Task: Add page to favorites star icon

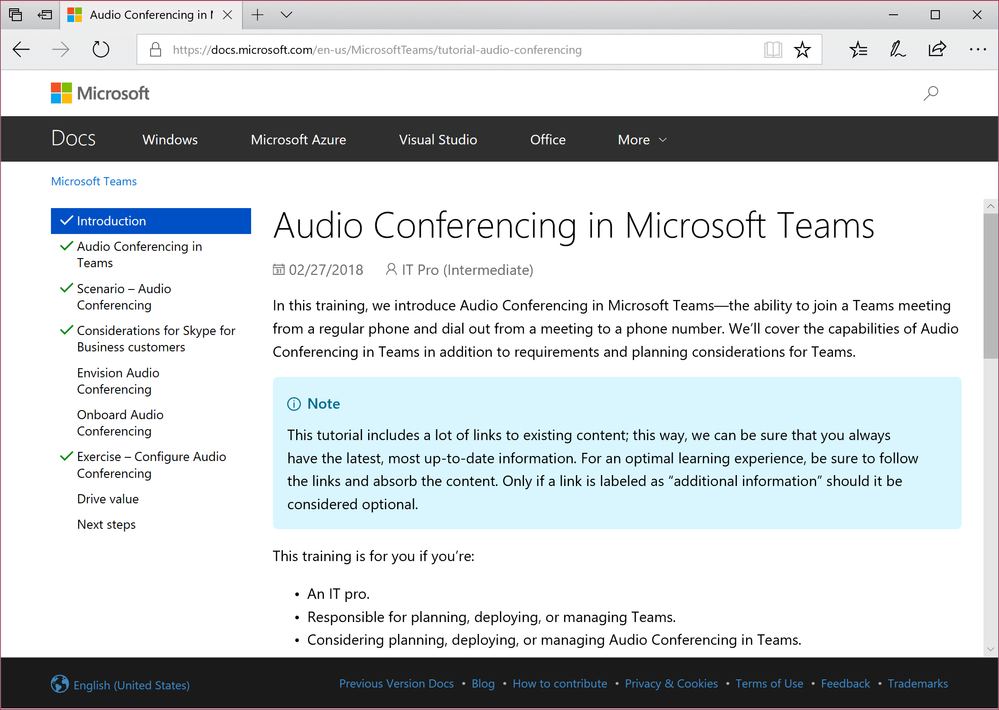Action: 802,50
